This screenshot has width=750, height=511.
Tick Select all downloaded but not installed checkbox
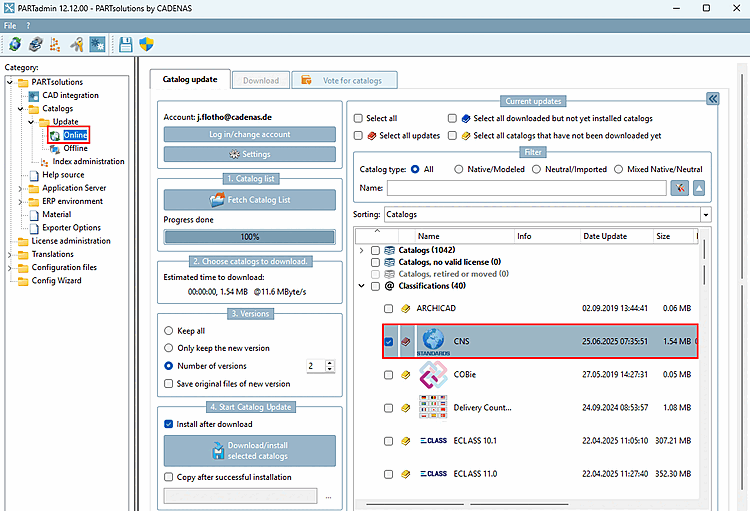tap(452, 118)
